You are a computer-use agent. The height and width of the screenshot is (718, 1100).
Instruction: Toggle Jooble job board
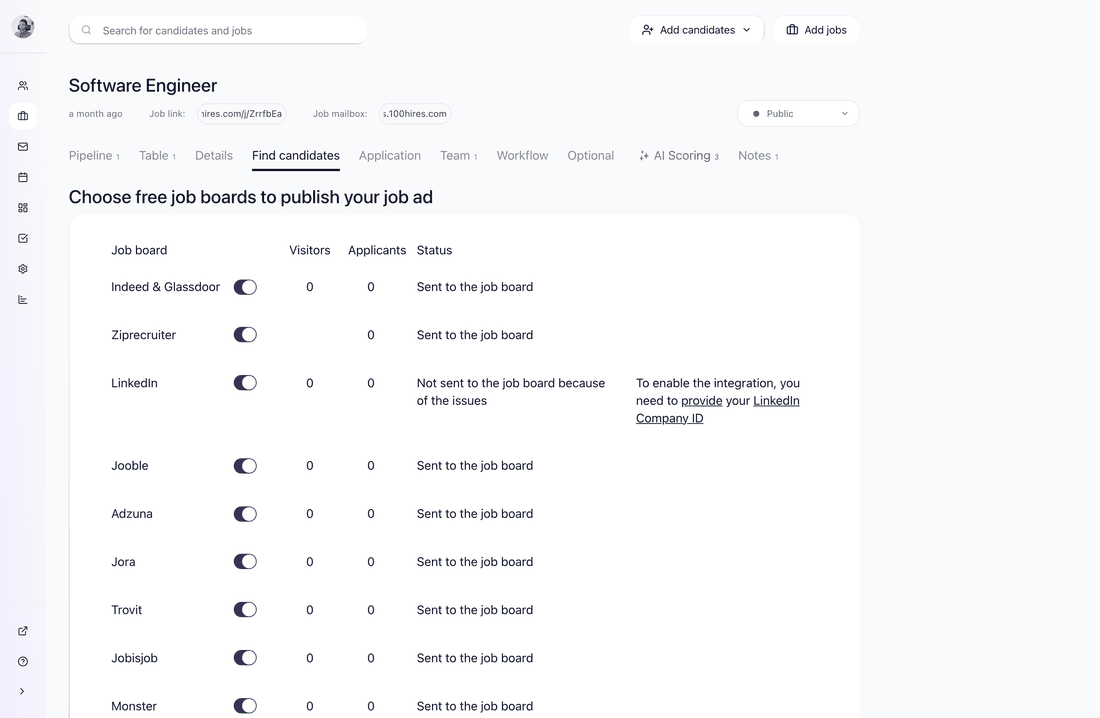246,466
